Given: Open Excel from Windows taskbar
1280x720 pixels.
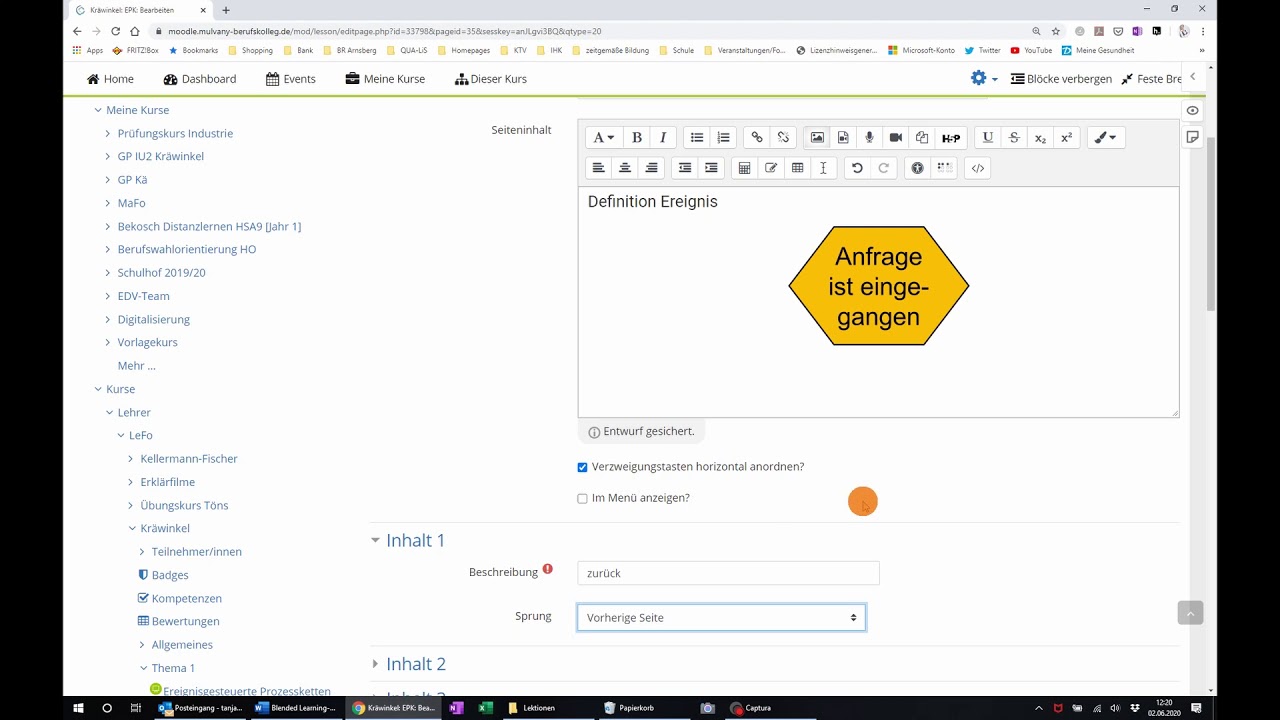Looking at the screenshot, I should pyautogui.click(x=485, y=708).
